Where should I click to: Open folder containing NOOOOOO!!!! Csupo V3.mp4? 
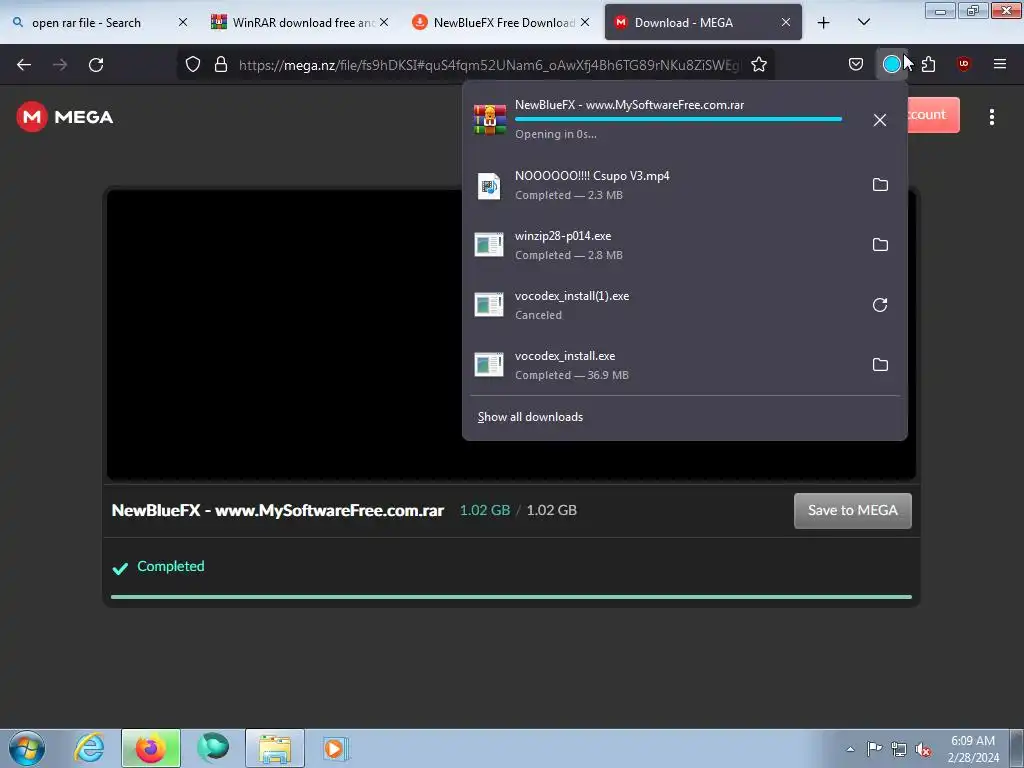[880, 185]
